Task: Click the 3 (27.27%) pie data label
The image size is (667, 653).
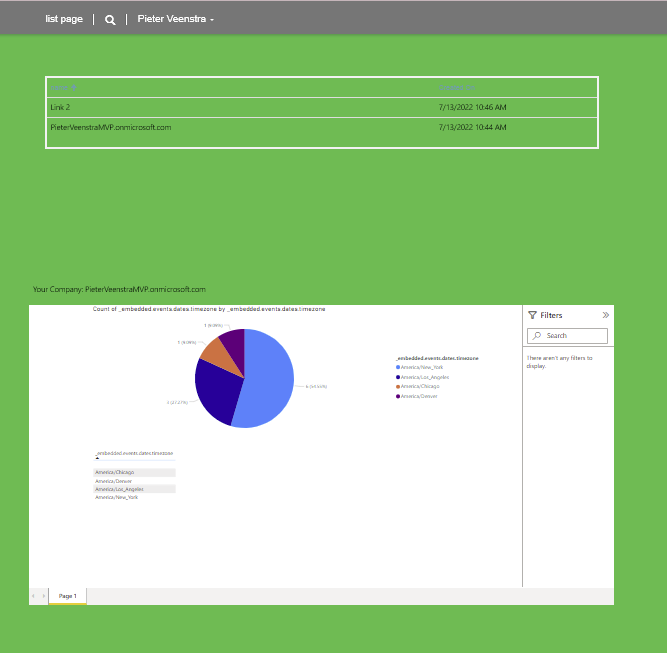Action: [x=177, y=402]
